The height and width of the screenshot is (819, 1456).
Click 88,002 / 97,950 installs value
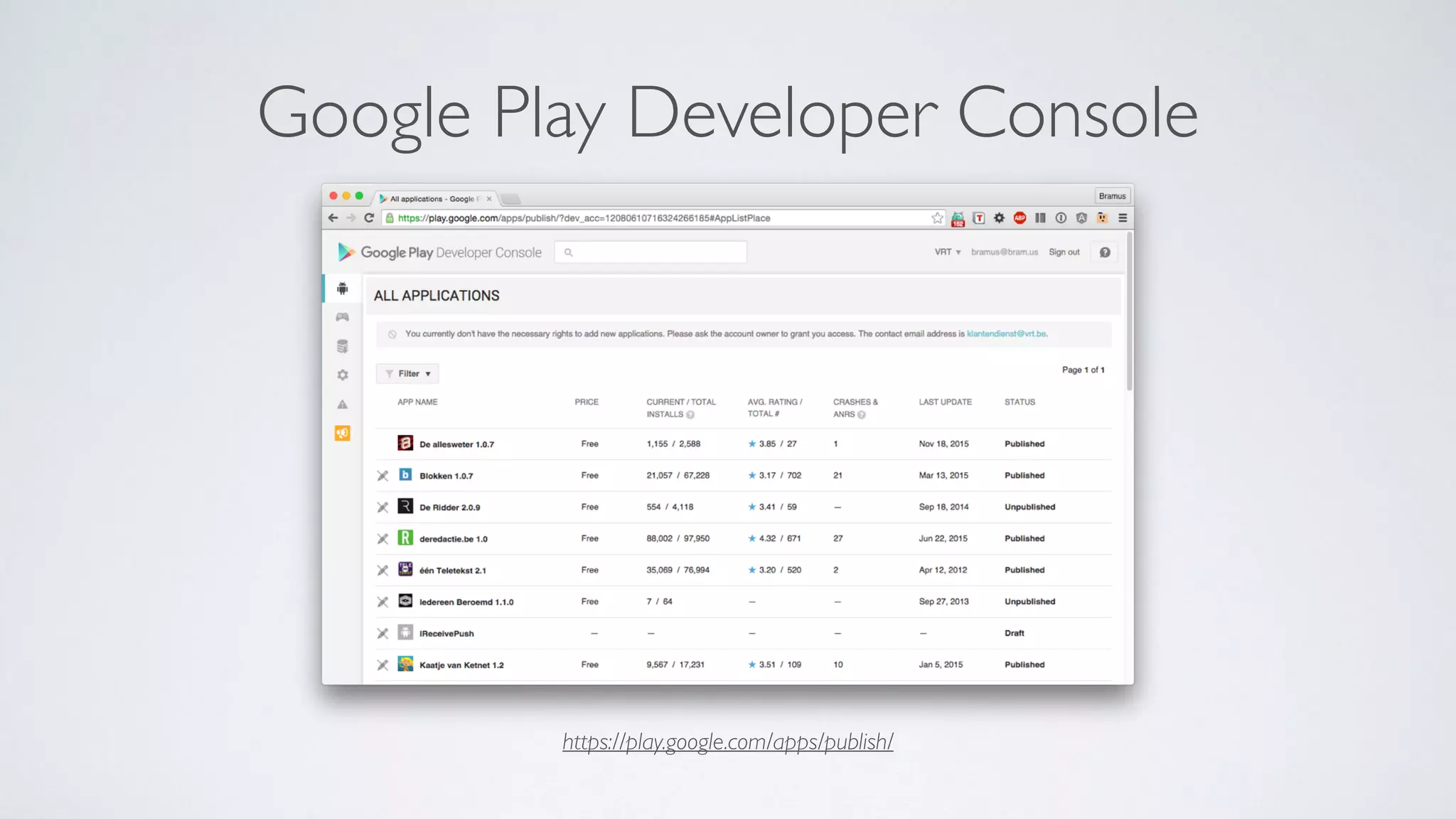coord(678,538)
